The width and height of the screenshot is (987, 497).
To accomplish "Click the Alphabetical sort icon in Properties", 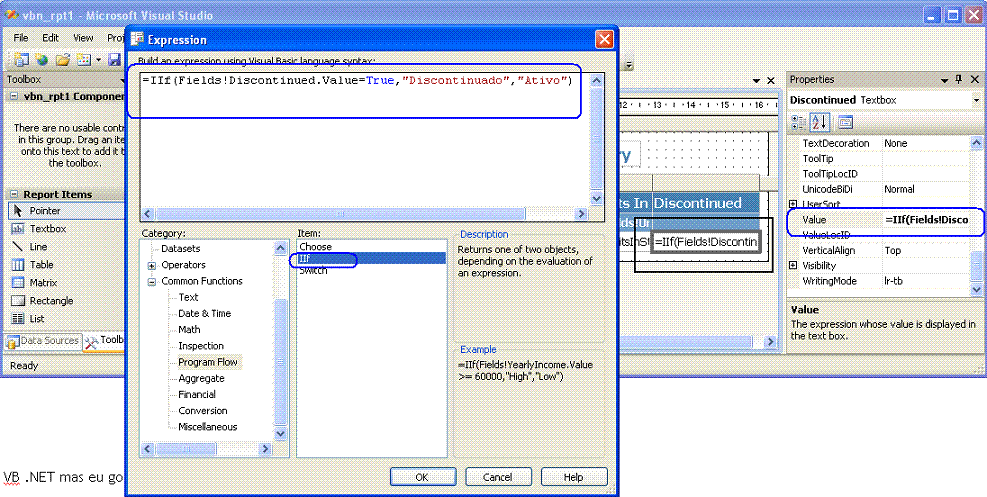I will pyautogui.click(x=819, y=122).
